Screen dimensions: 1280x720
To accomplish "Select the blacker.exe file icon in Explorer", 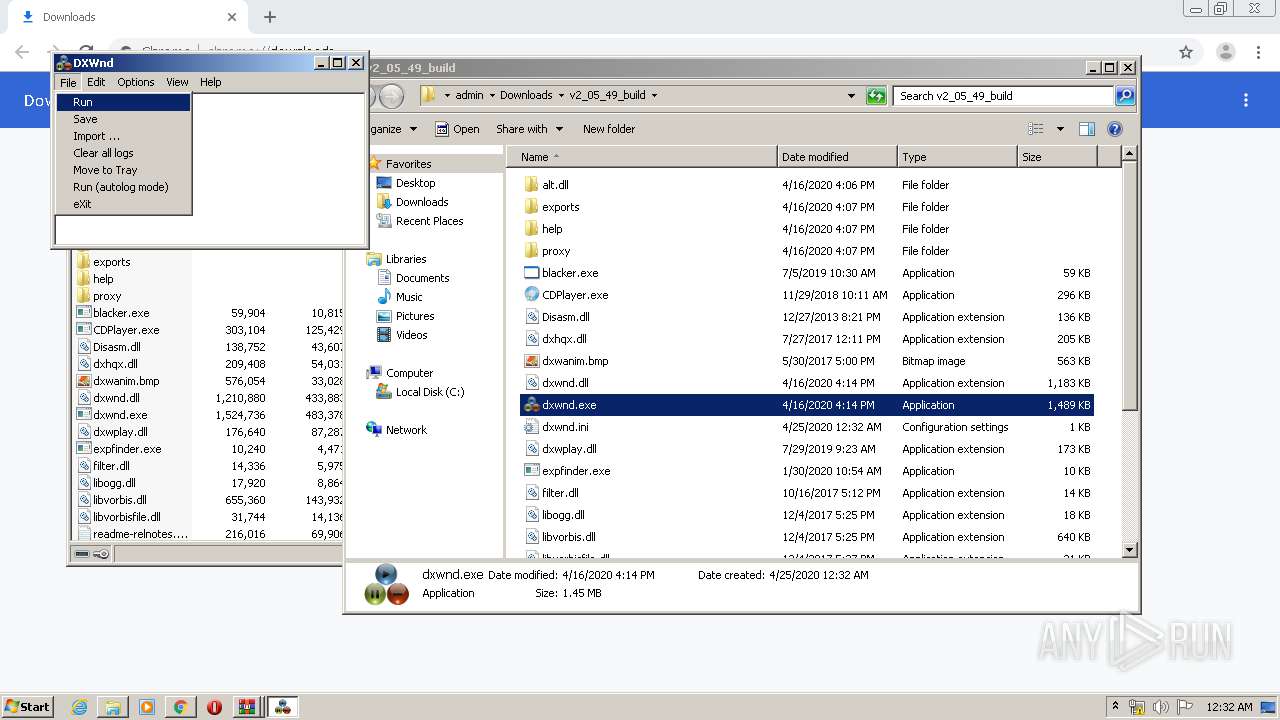I will click(x=532, y=273).
